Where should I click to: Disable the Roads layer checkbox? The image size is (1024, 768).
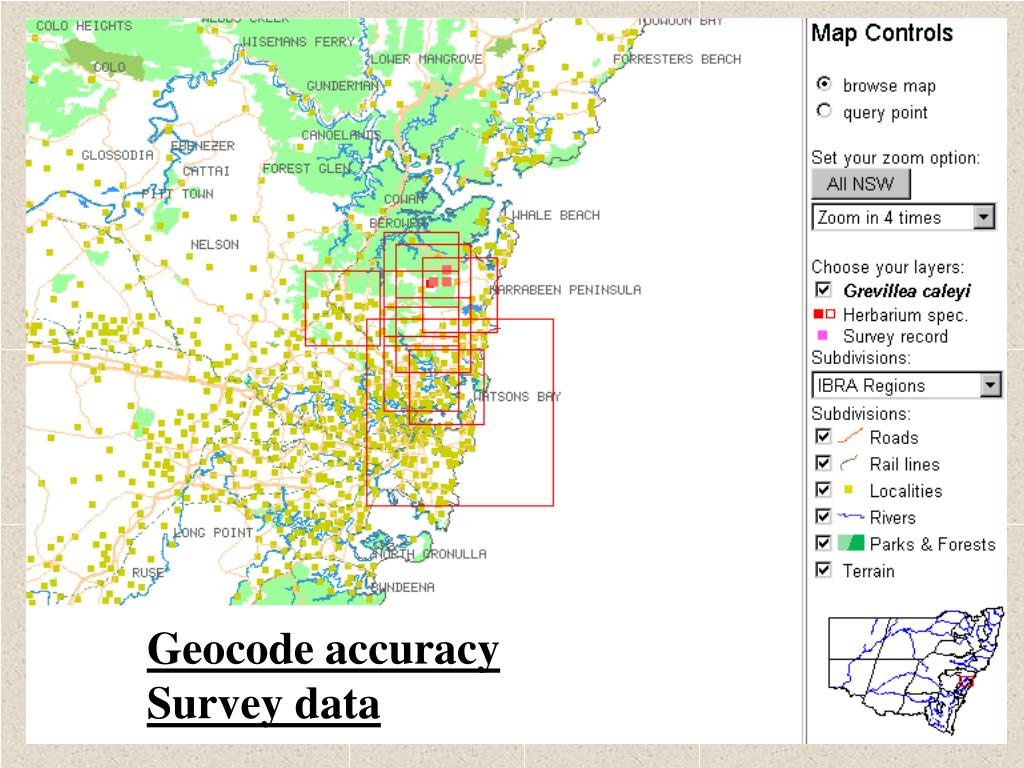click(824, 437)
